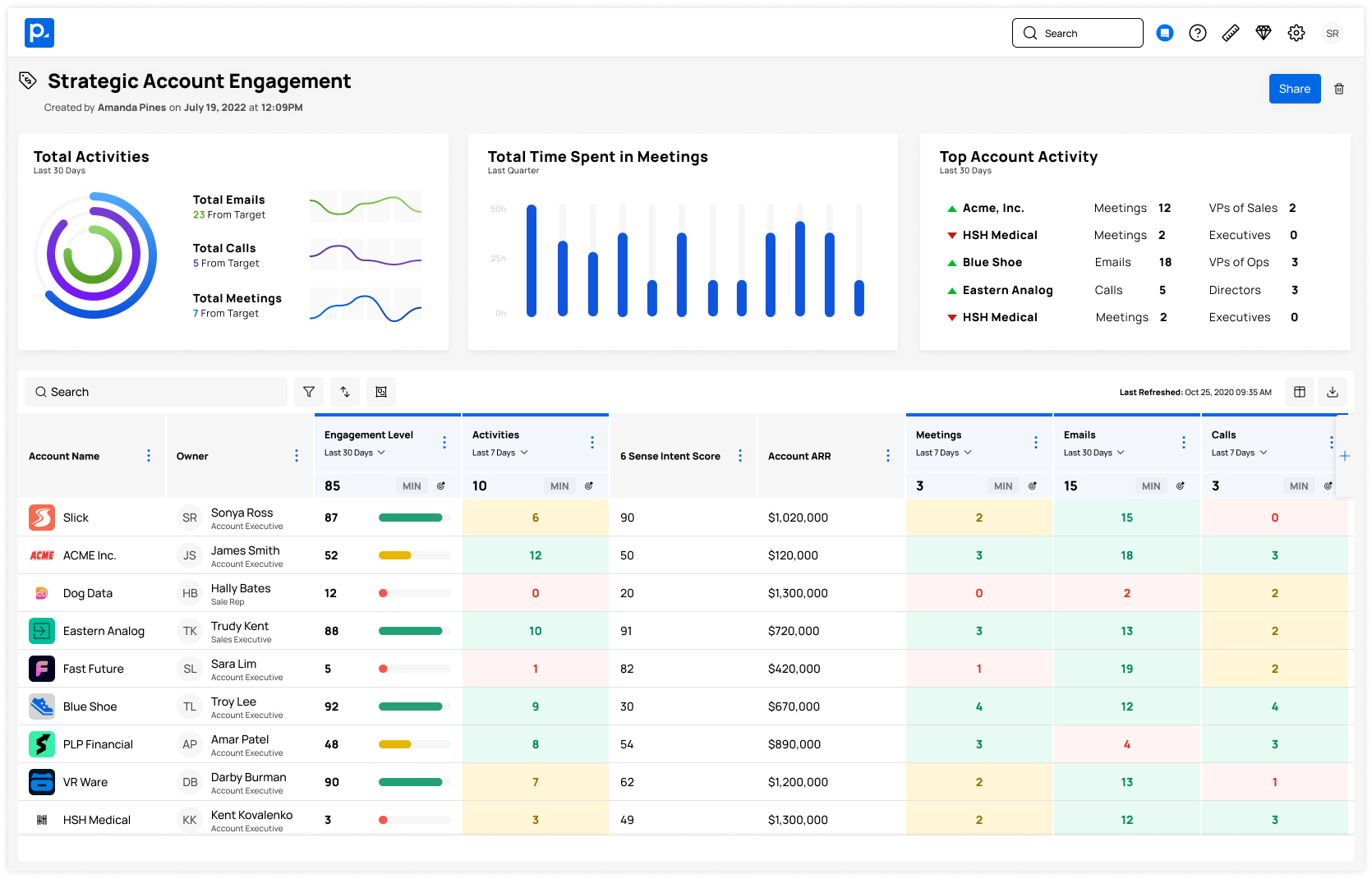This screenshot has width=1372, height=879.
Task: Toggle MIN on Meetings column
Action: pyautogui.click(x=1003, y=486)
